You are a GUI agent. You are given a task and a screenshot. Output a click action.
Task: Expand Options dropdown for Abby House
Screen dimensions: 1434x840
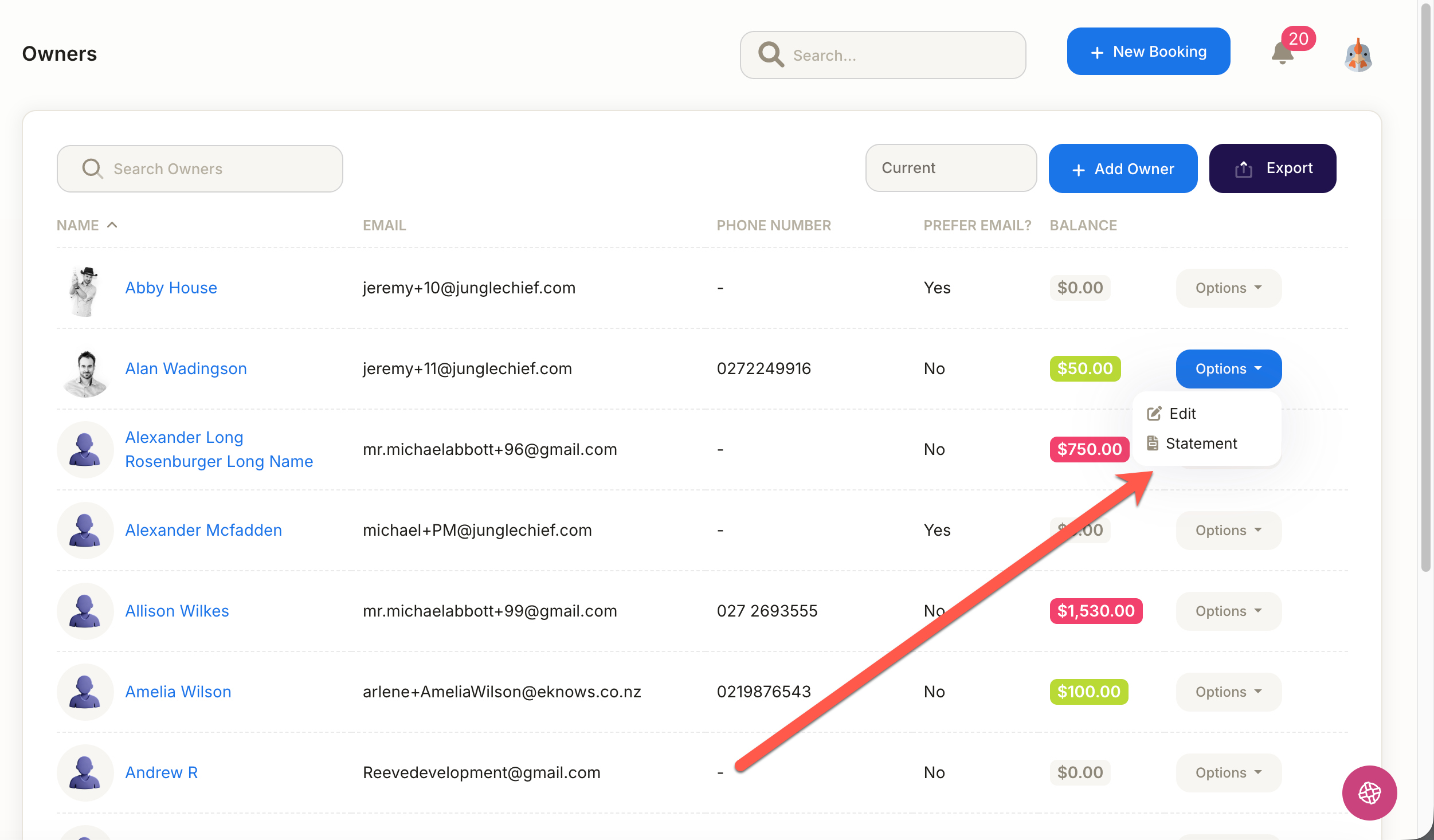pyautogui.click(x=1228, y=288)
